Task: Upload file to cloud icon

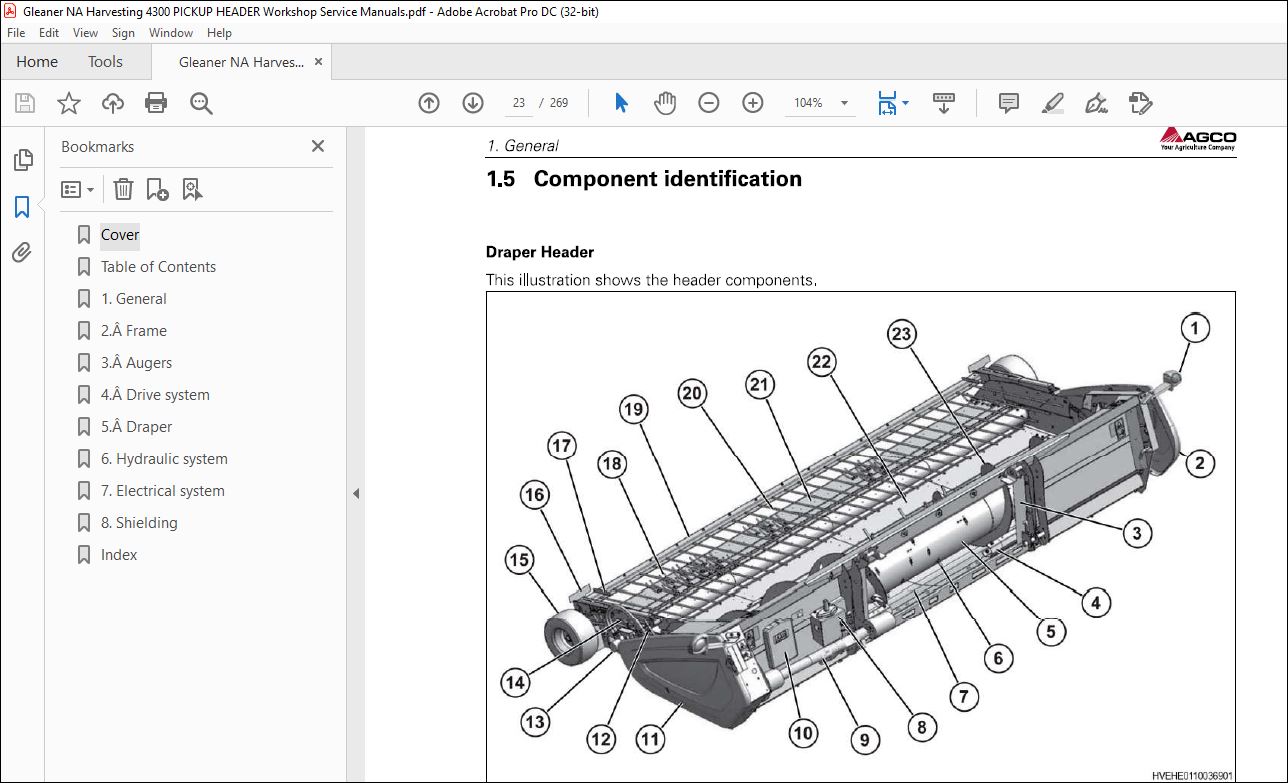Action: 113,103
